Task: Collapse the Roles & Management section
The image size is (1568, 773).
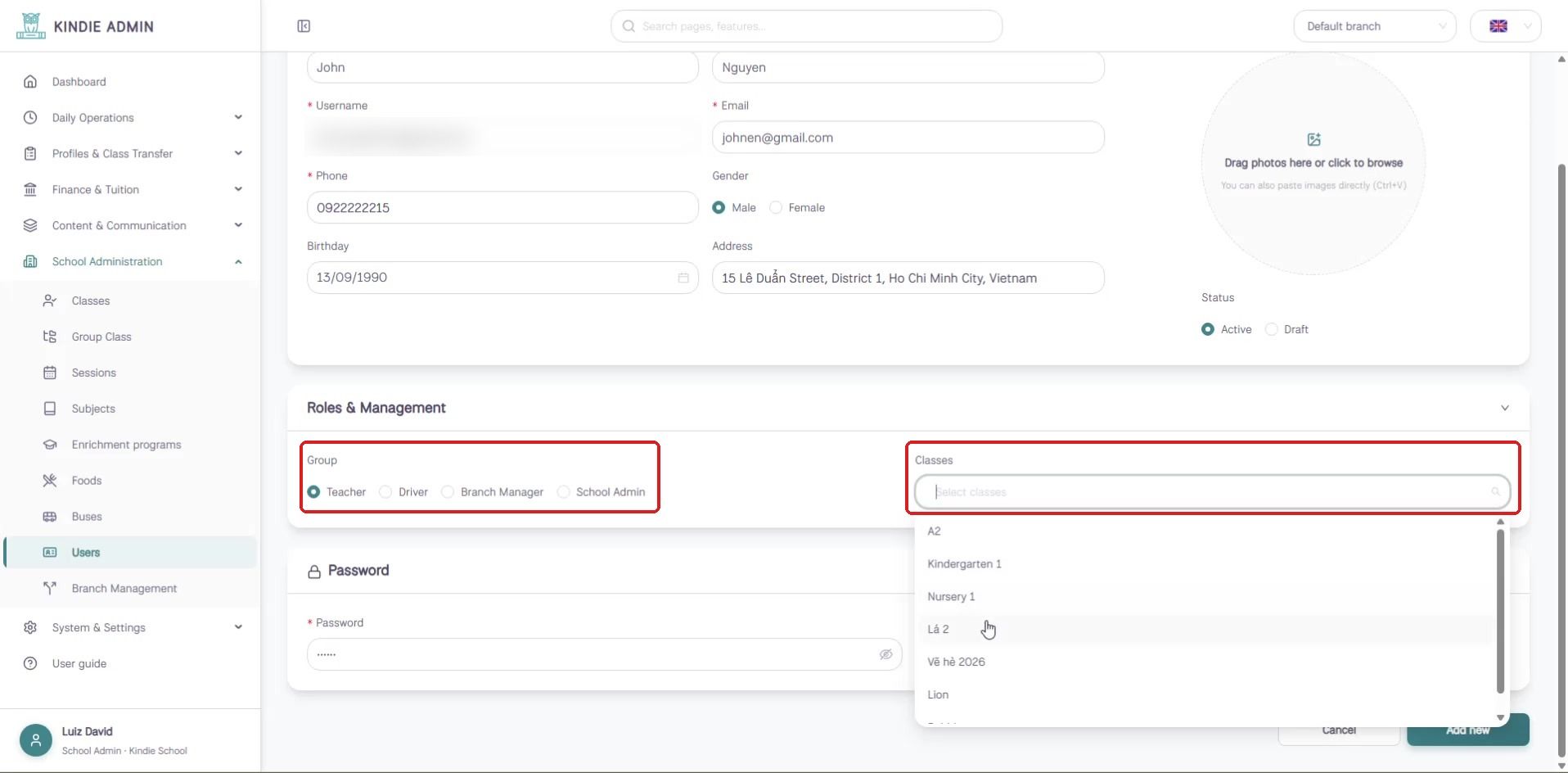Action: [1504, 408]
